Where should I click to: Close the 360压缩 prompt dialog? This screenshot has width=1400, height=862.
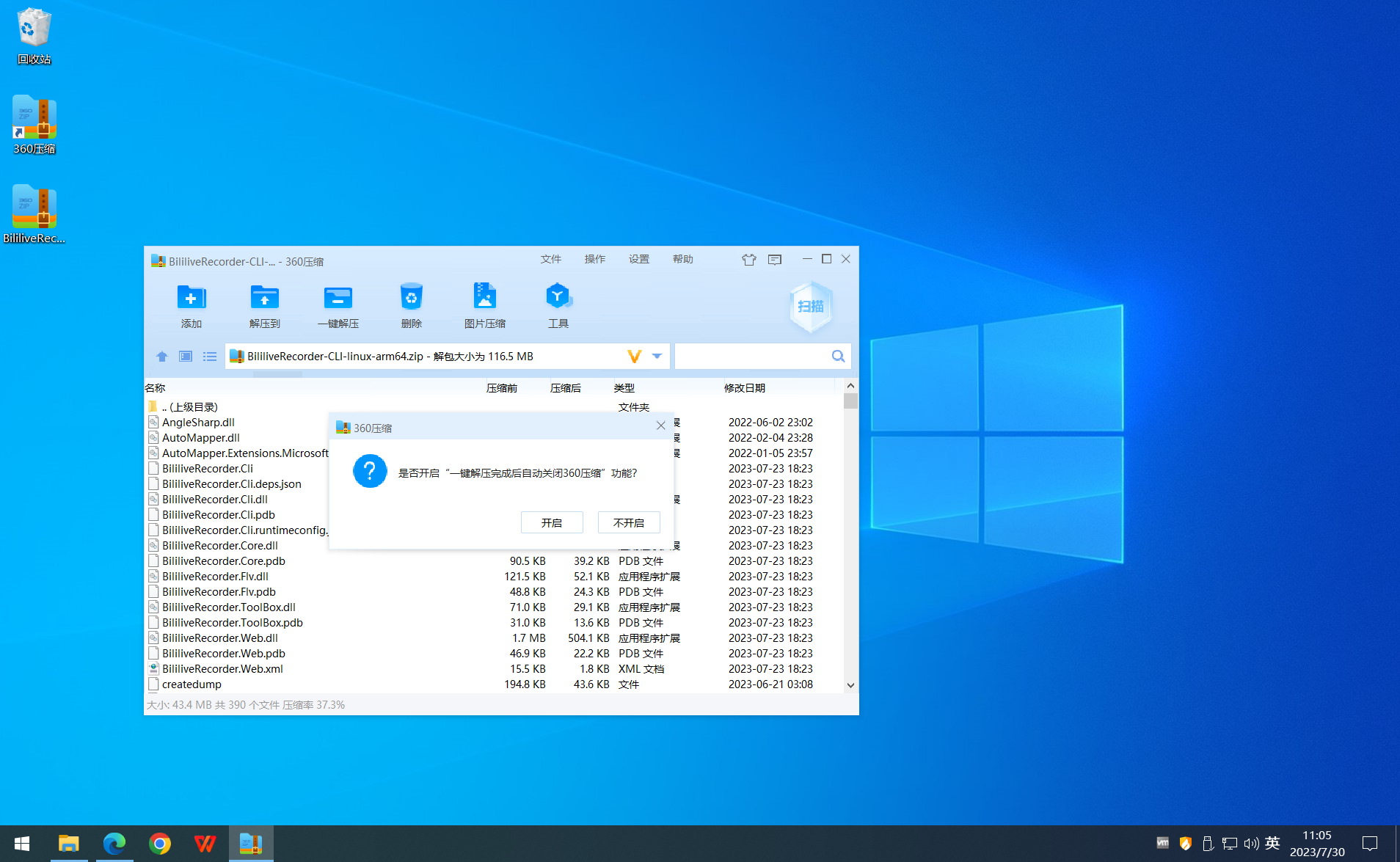(x=660, y=425)
